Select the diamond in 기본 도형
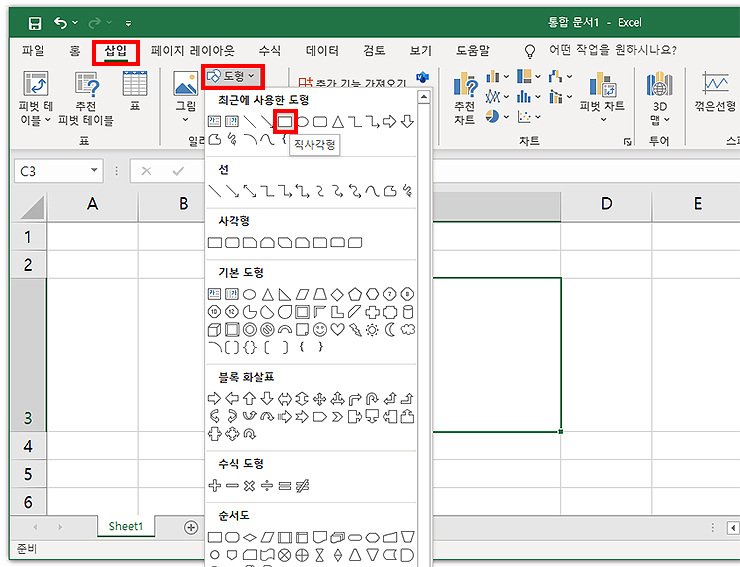This screenshot has width=740, height=567. click(x=337, y=295)
